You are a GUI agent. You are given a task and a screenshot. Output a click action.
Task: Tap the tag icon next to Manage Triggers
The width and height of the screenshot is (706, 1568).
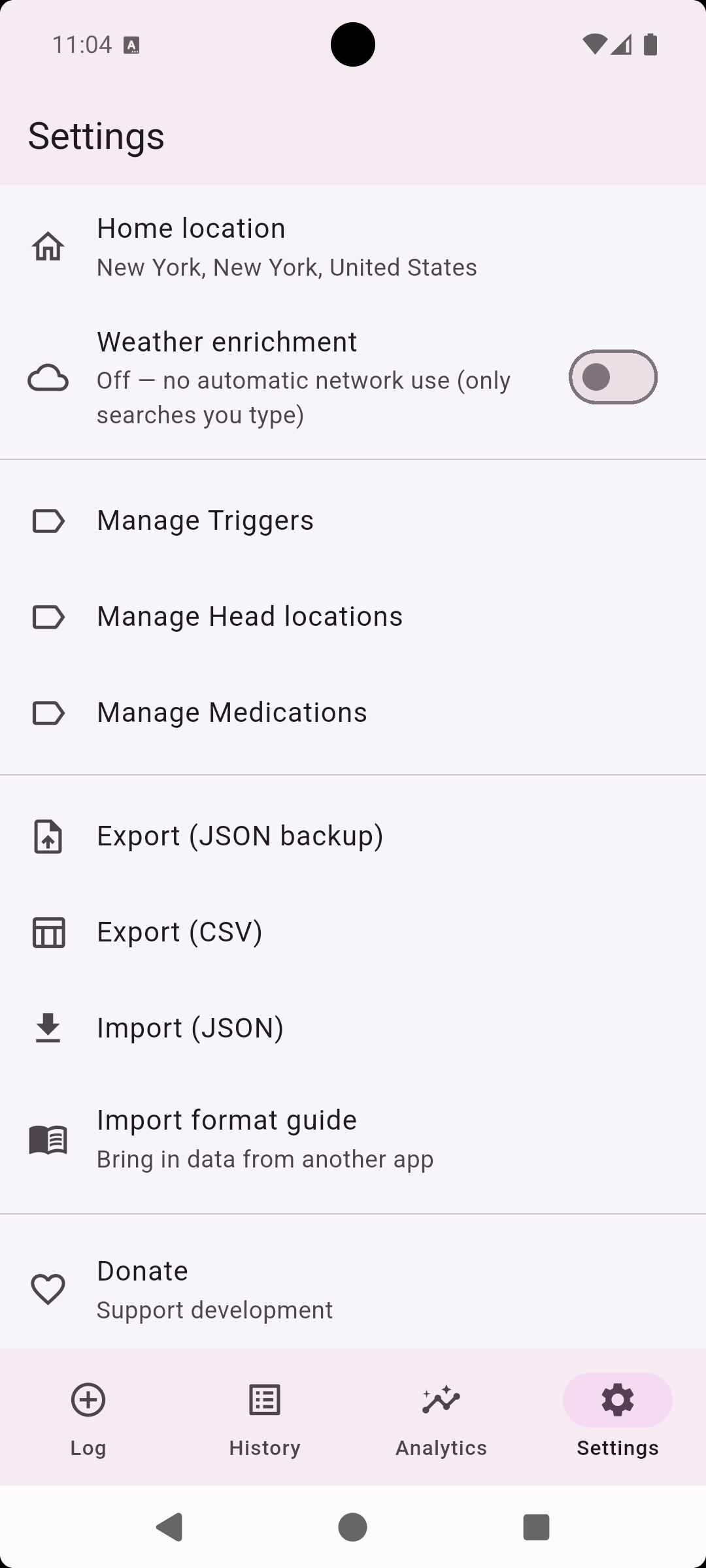pyautogui.click(x=48, y=521)
